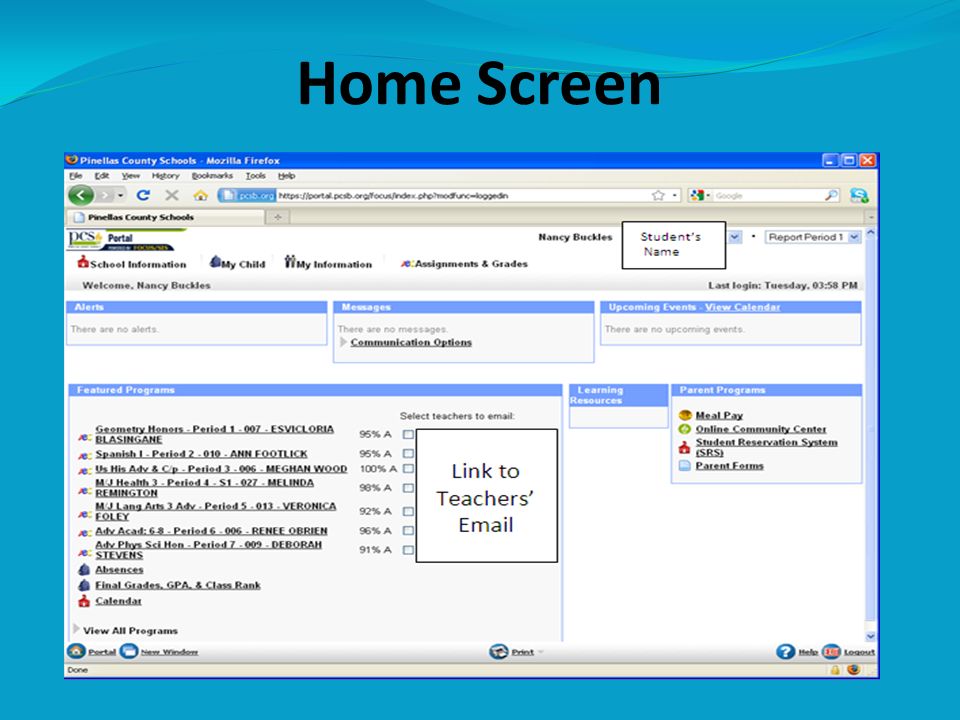Click the Logout icon
960x720 pixels.
(x=831, y=651)
